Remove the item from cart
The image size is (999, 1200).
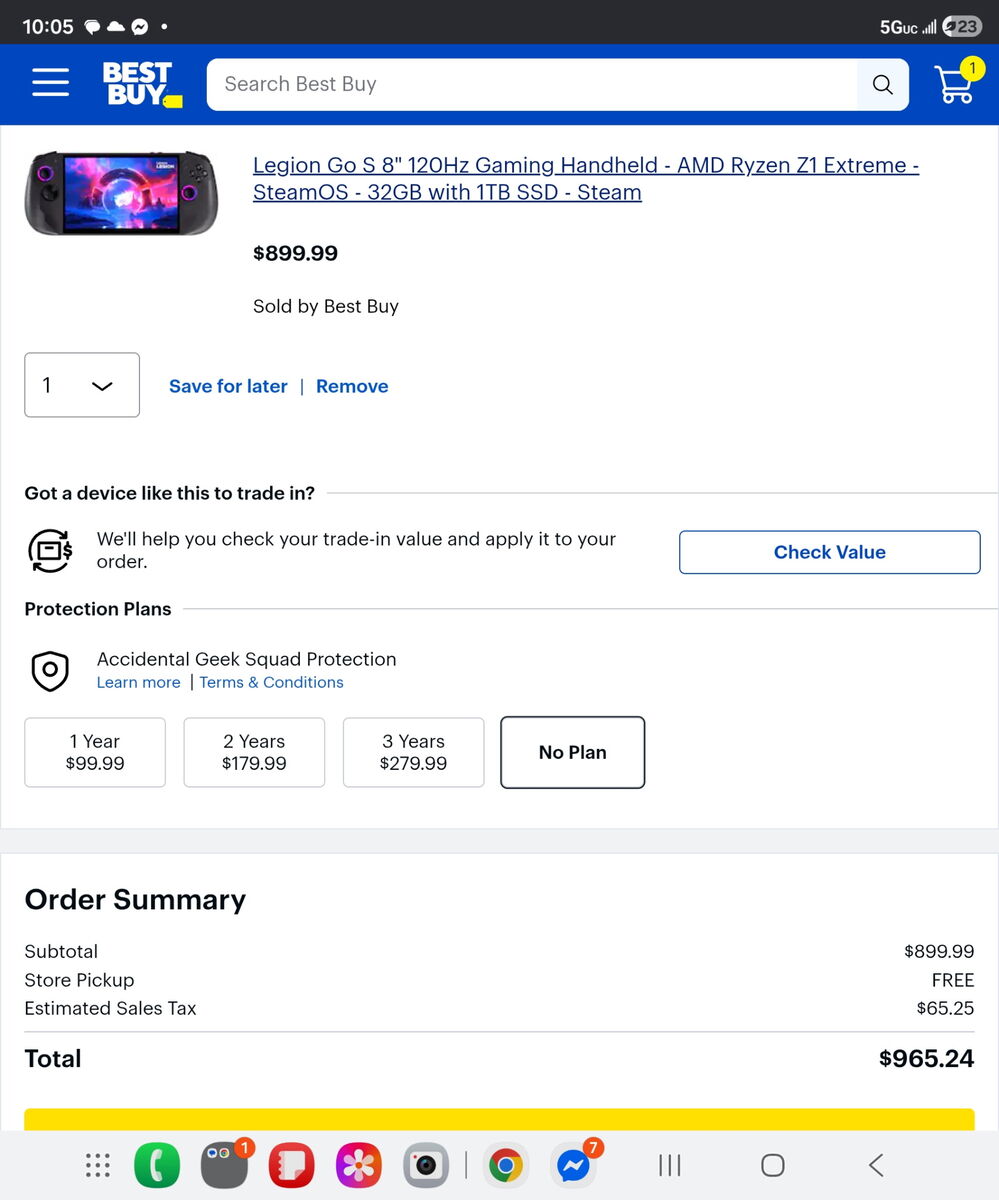click(352, 386)
